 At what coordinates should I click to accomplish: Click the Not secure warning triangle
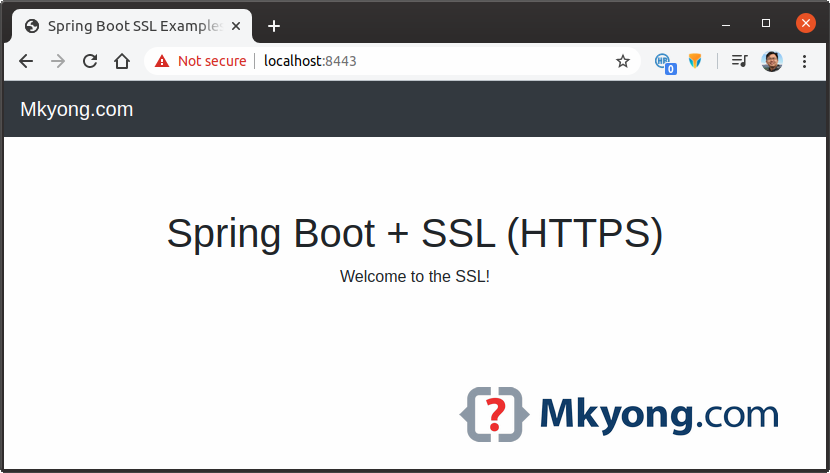[x=162, y=61]
